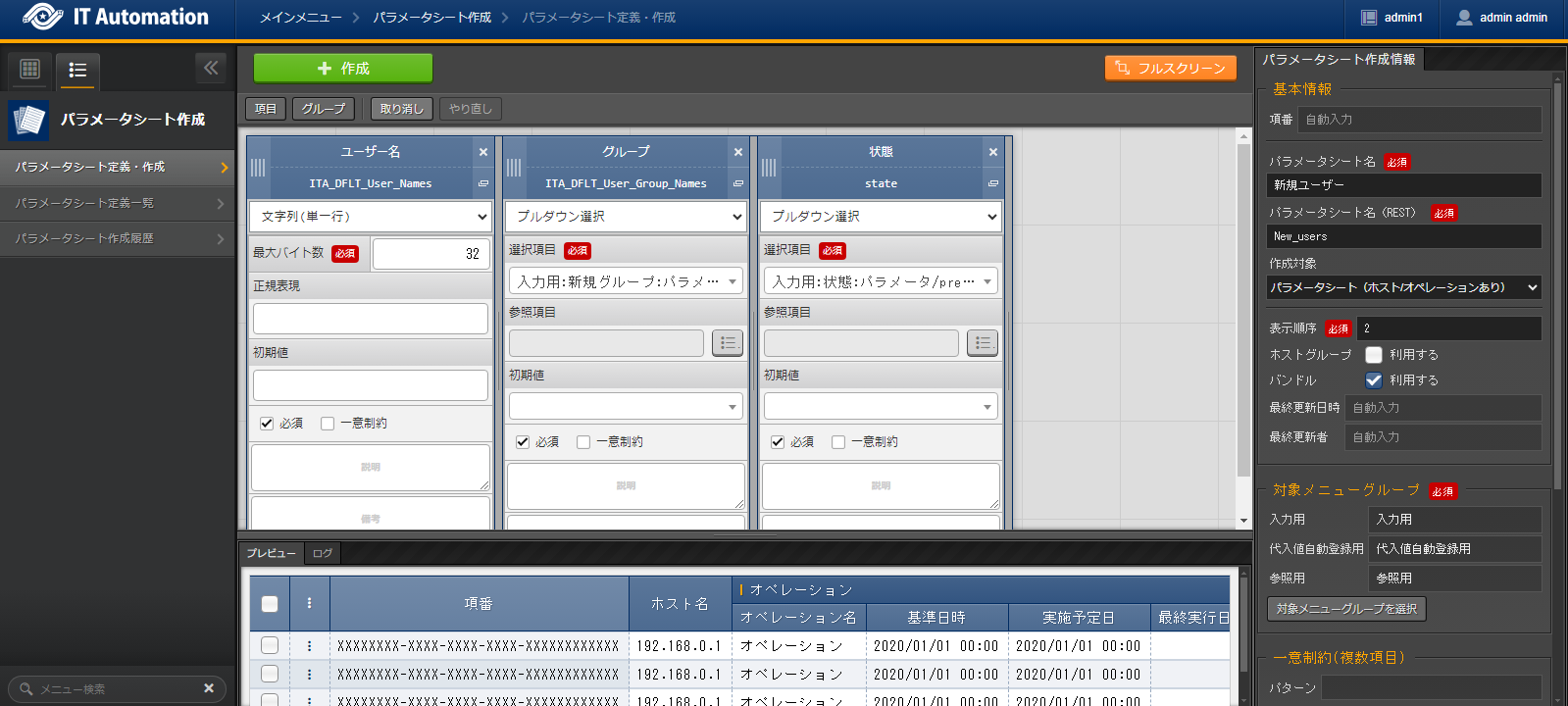This screenshot has height=706, width=1568.
Task: Expand the 作成対象 dropdown
Action: [1403, 287]
